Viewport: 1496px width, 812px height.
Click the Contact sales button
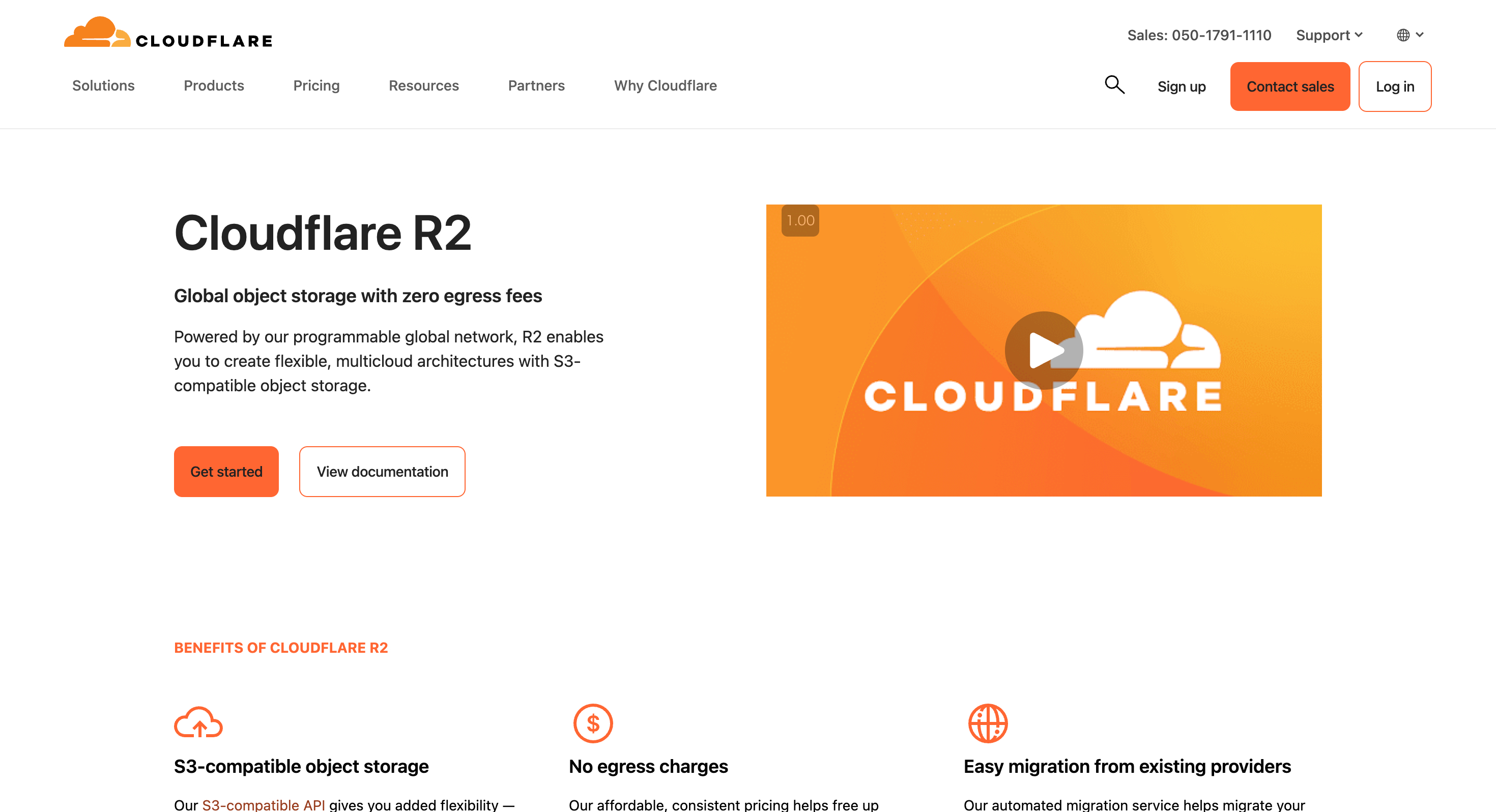[x=1290, y=86]
